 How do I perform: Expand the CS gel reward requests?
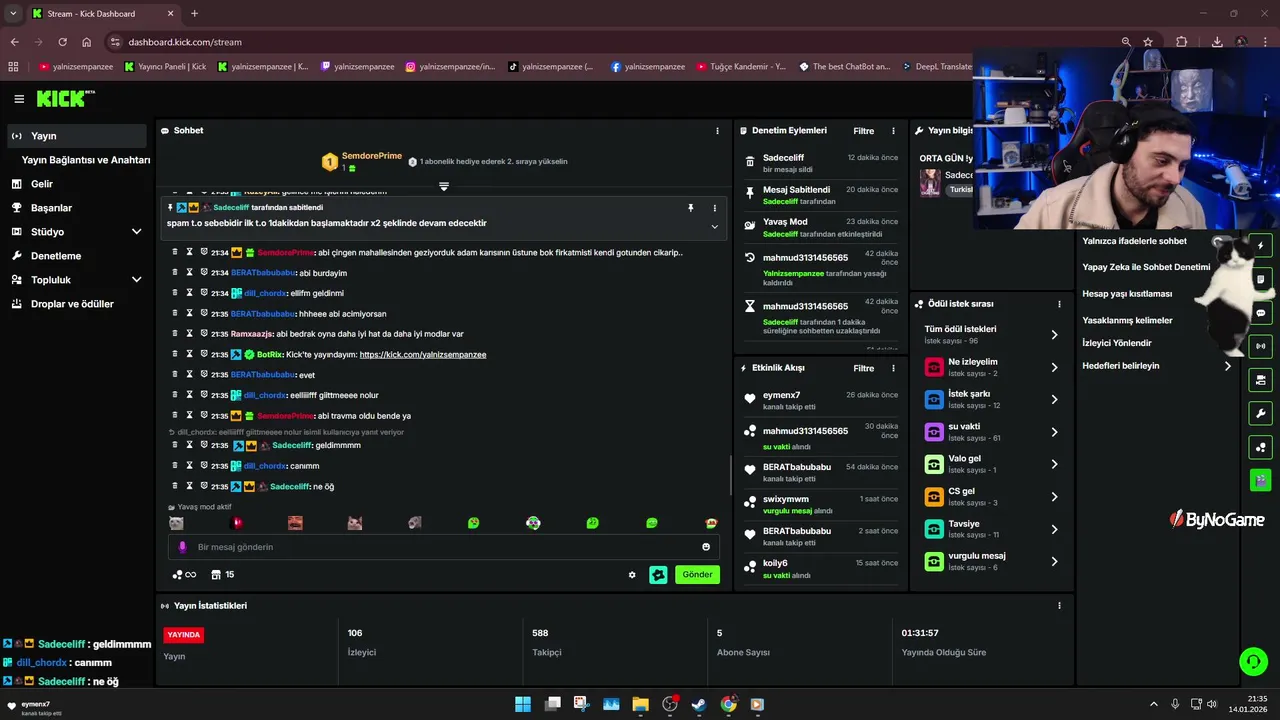(1054, 497)
